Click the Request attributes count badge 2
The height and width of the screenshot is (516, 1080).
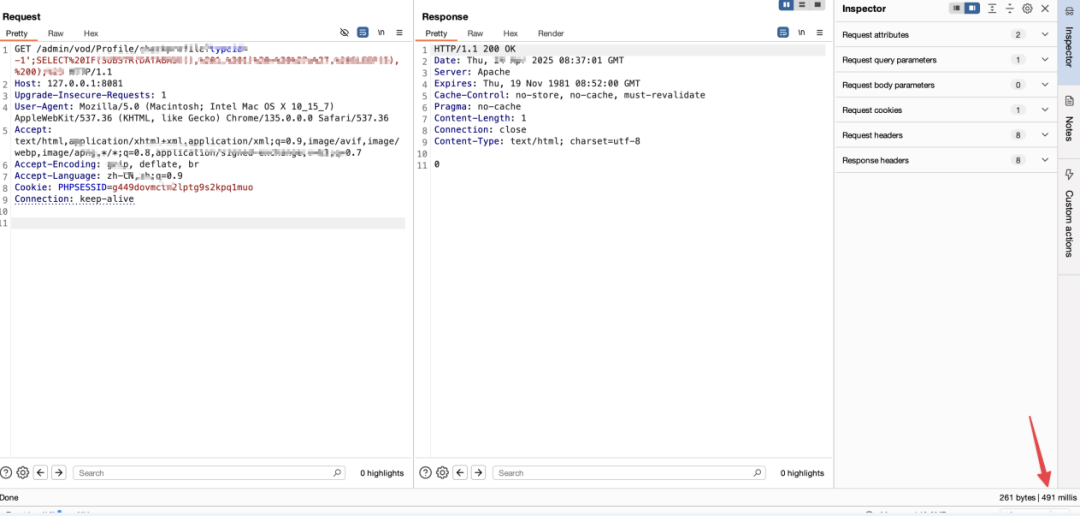click(x=1017, y=34)
